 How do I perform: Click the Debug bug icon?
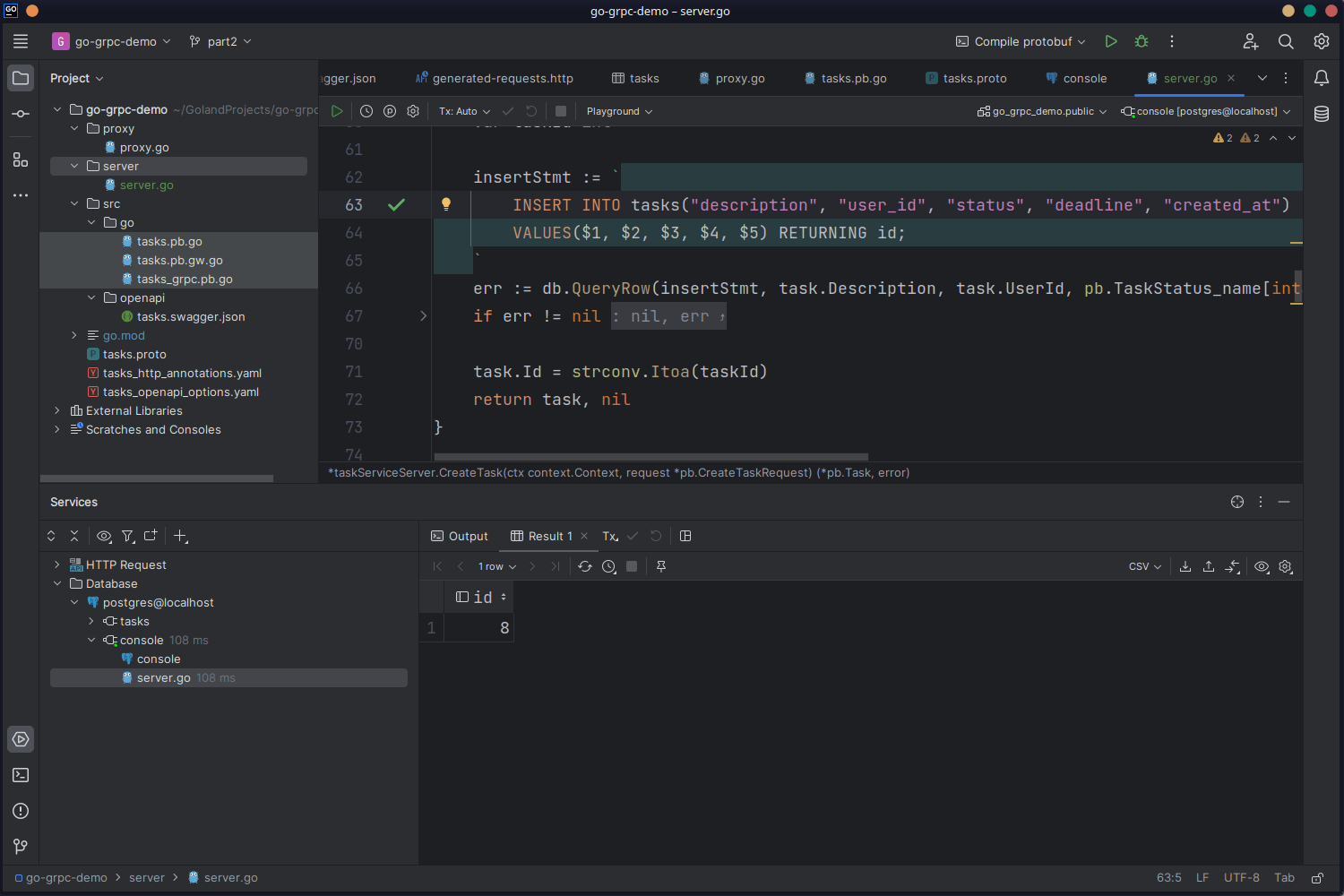[x=1142, y=41]
